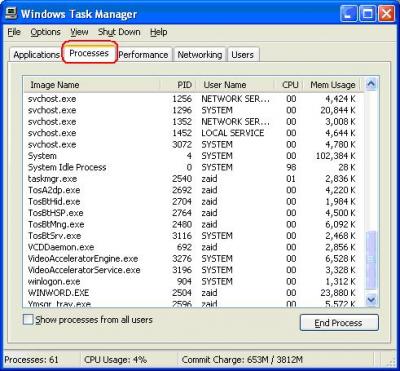Viewport: 400px width, 371px height.
Task: Switch to the Applications tab
Action: pyautogui.click(x=36, y=55)
